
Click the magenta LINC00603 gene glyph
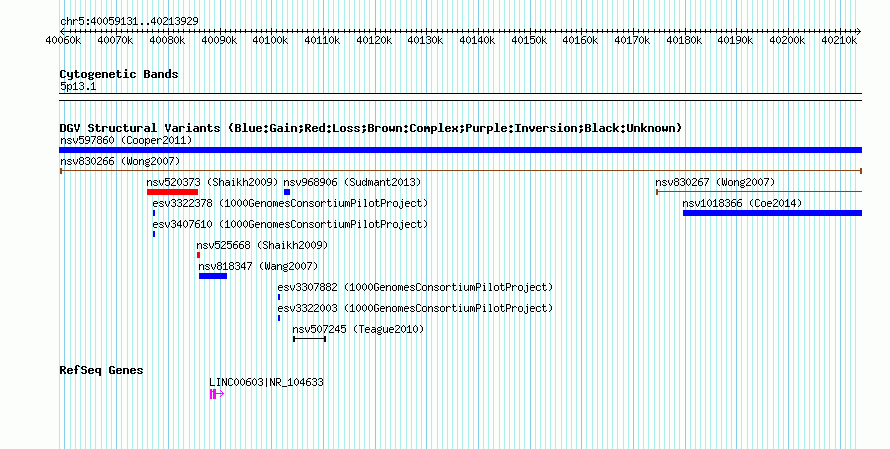(217, 393)
